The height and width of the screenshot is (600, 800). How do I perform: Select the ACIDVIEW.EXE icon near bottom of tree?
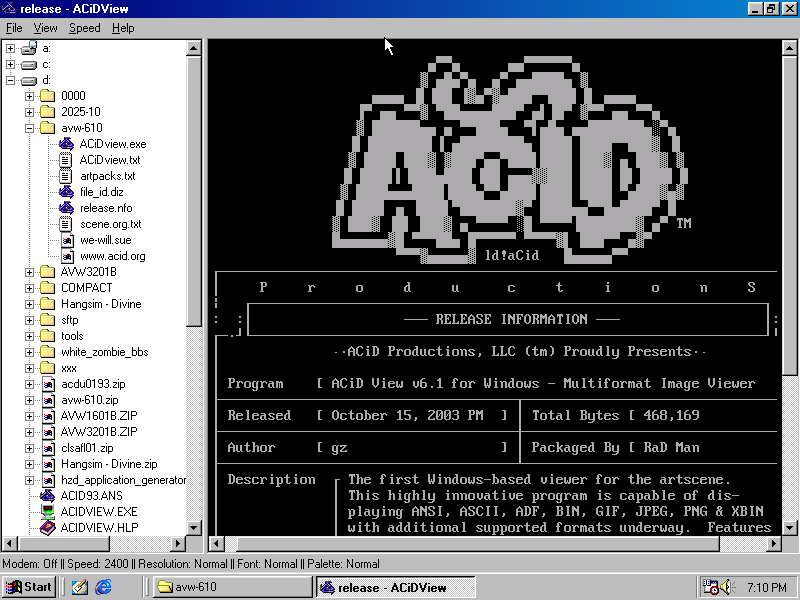(x=47, y=512)
